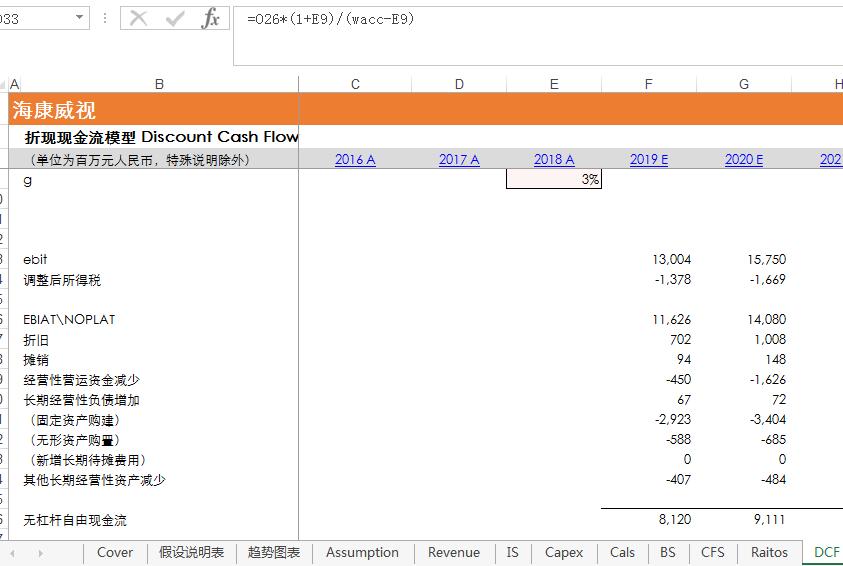Click sheet tab scroll right arrow
Image resolution: width=843 pixels, height=566 pixels.
pos(40,553)
